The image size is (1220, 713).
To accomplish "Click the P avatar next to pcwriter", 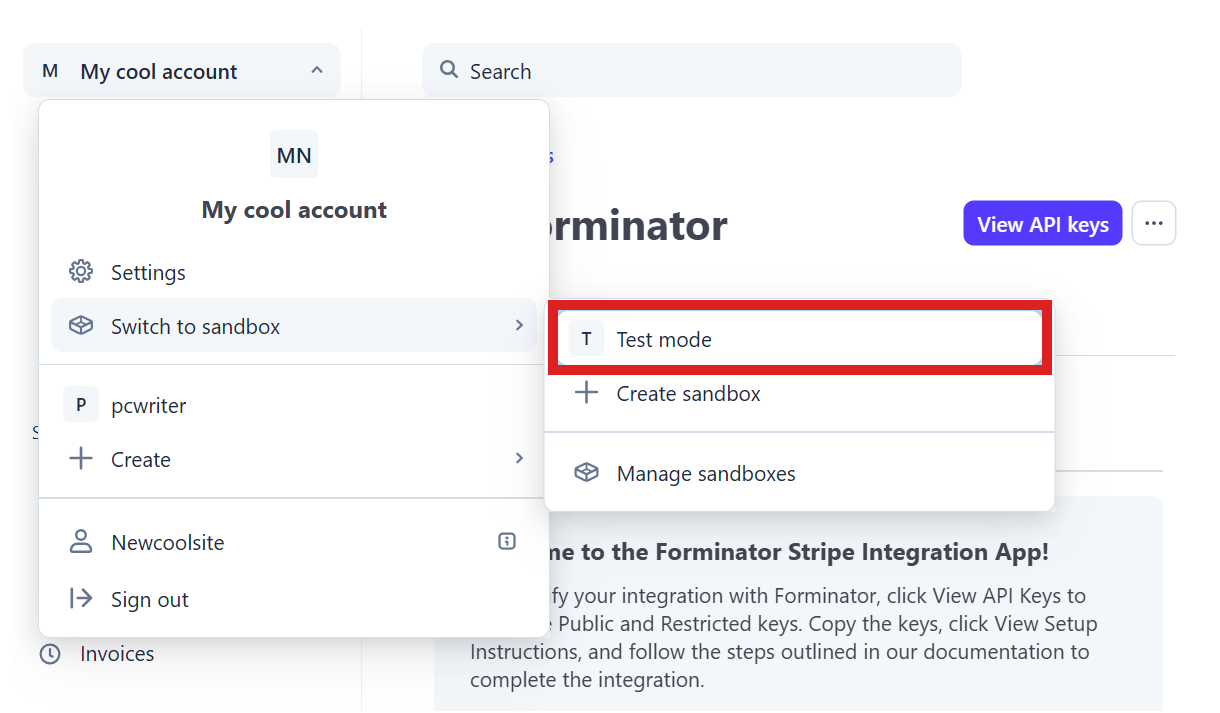I will coord(81,405).
